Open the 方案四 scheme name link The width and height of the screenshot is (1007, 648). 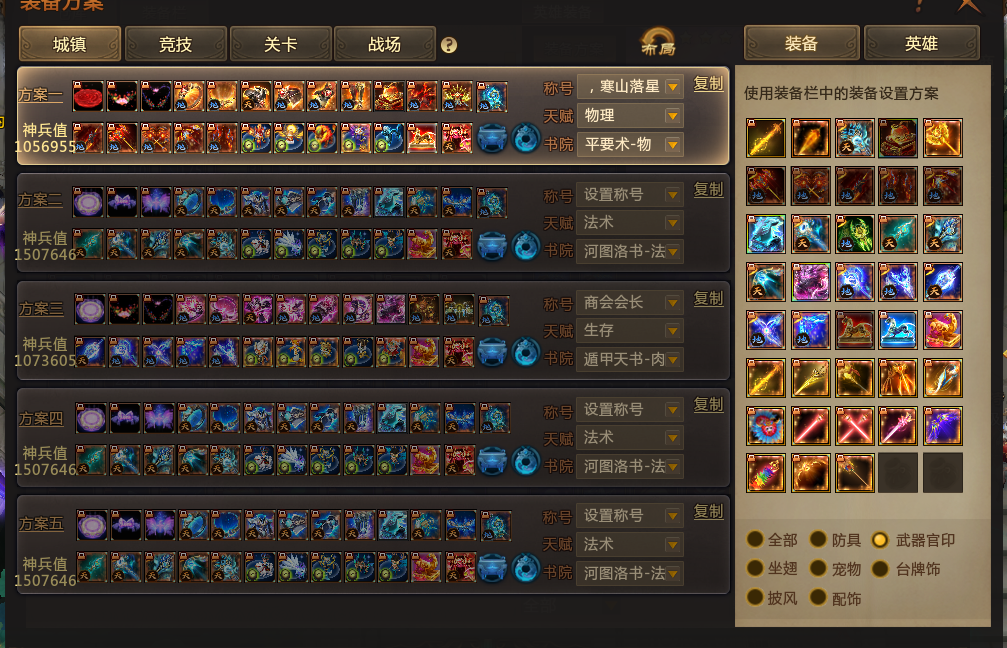coord(41,419)
